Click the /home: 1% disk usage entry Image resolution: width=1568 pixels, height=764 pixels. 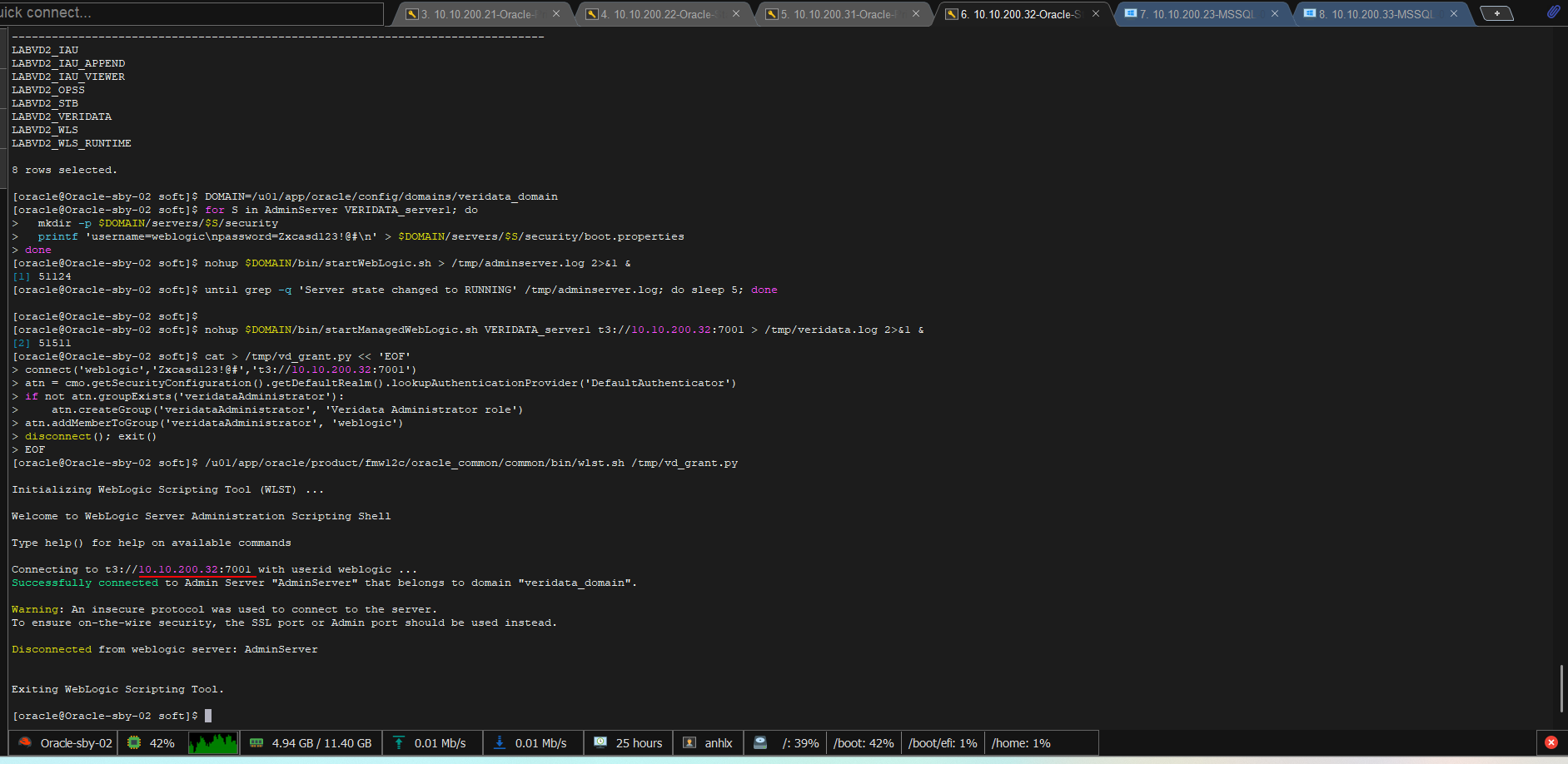(1021, 743)
